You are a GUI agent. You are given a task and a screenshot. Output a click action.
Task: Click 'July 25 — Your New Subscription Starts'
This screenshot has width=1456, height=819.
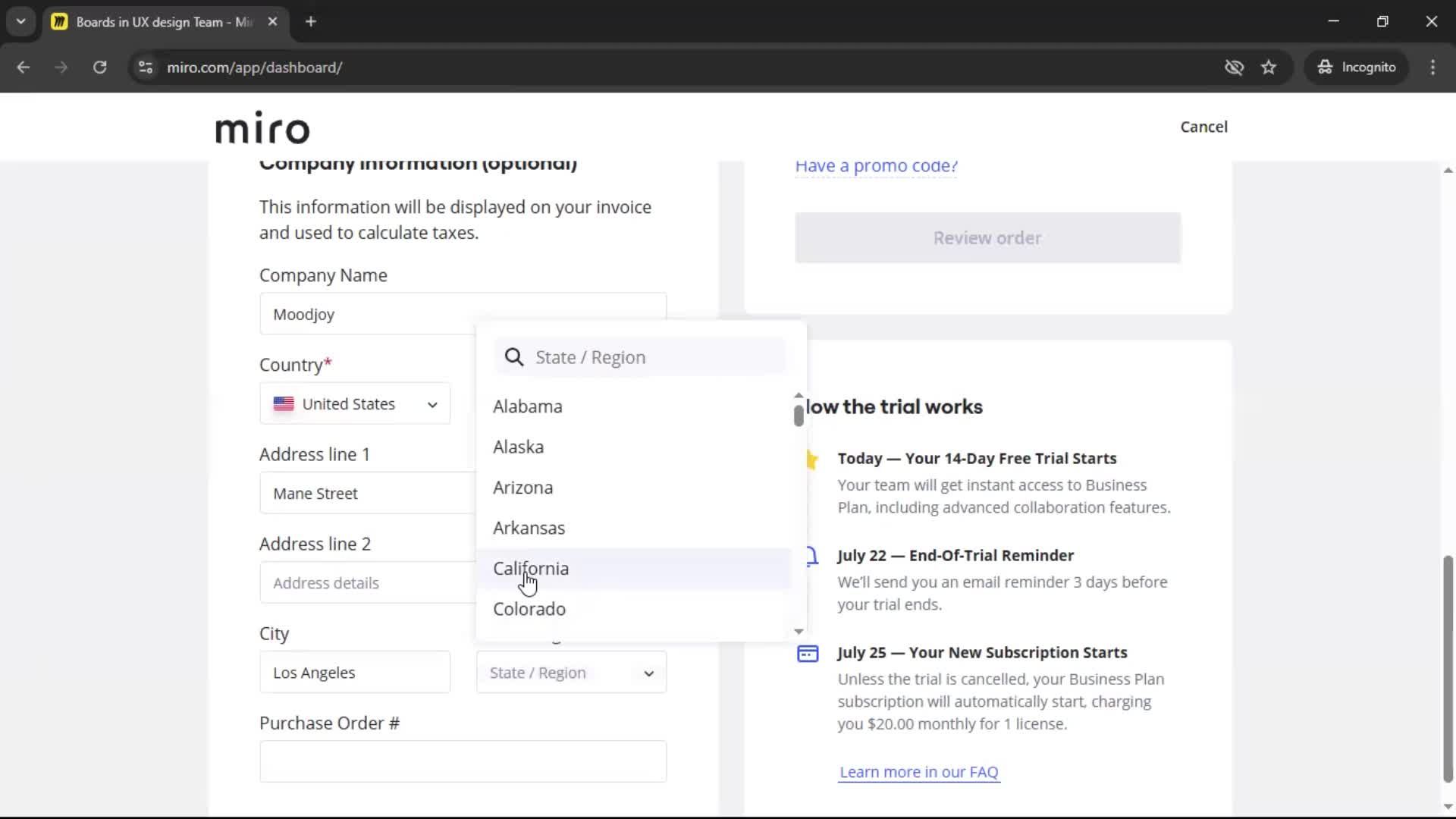(982, 652)
